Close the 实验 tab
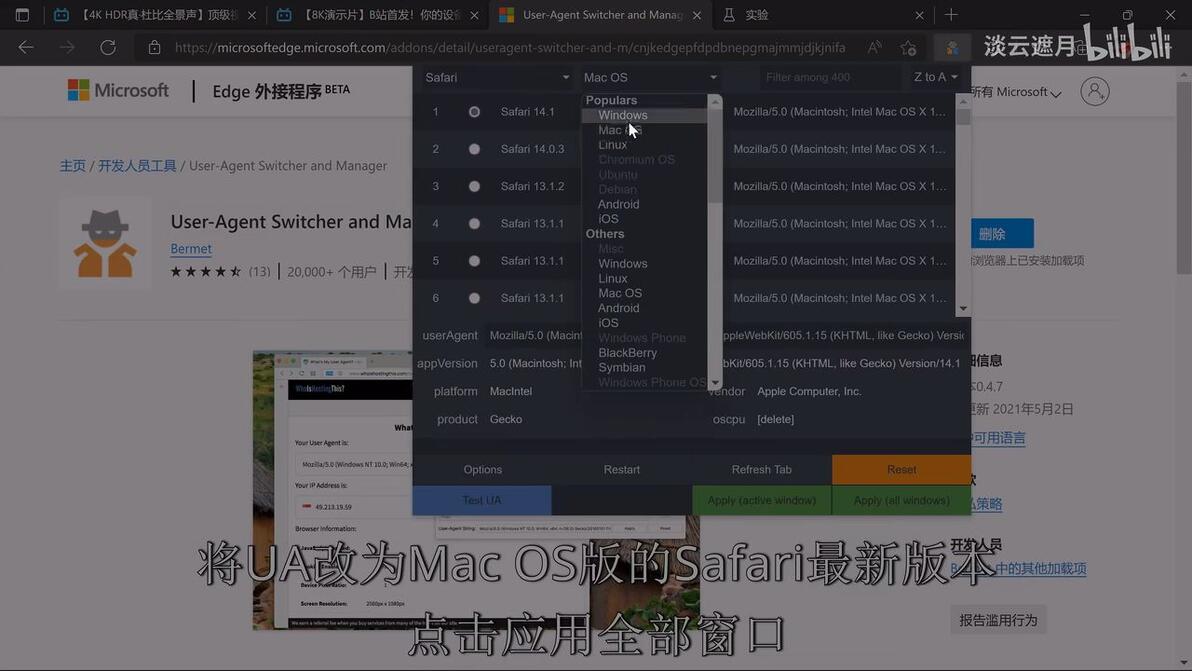Screen dimensions: 1192x671 coord(919,15)
